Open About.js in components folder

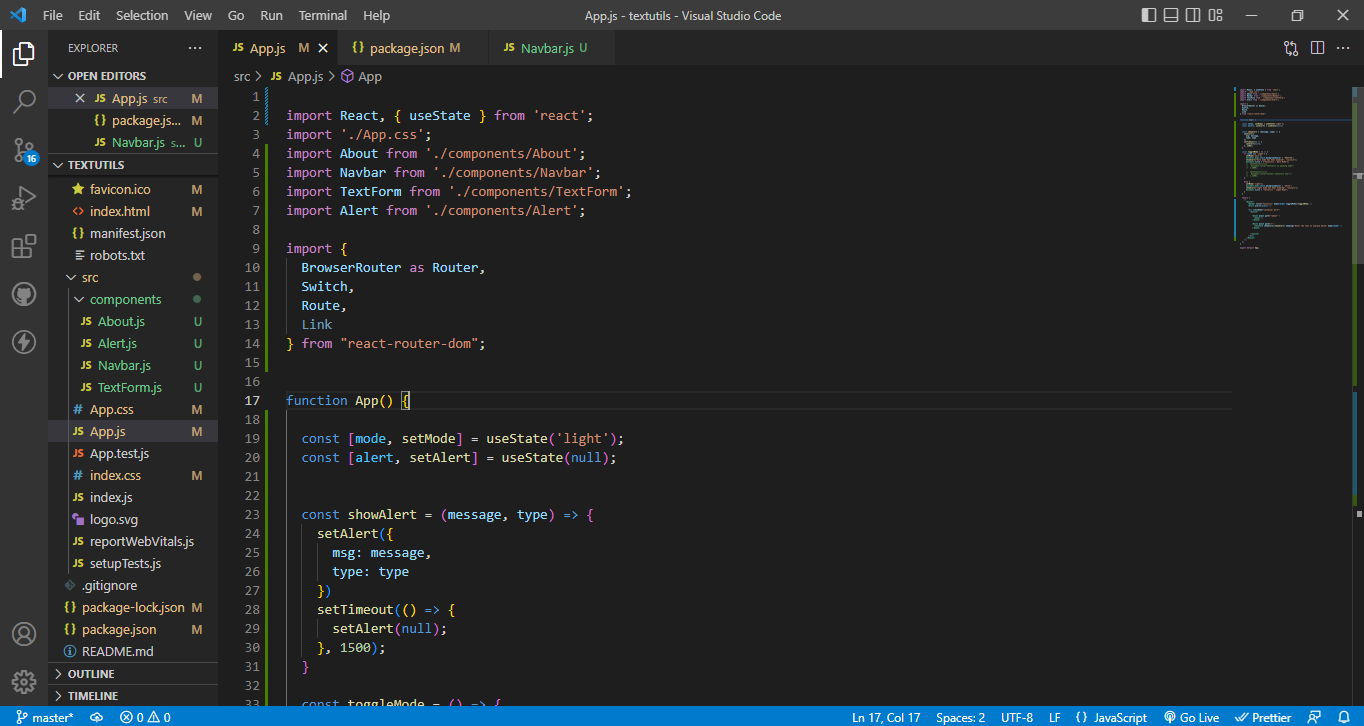(x=133, y=321)
